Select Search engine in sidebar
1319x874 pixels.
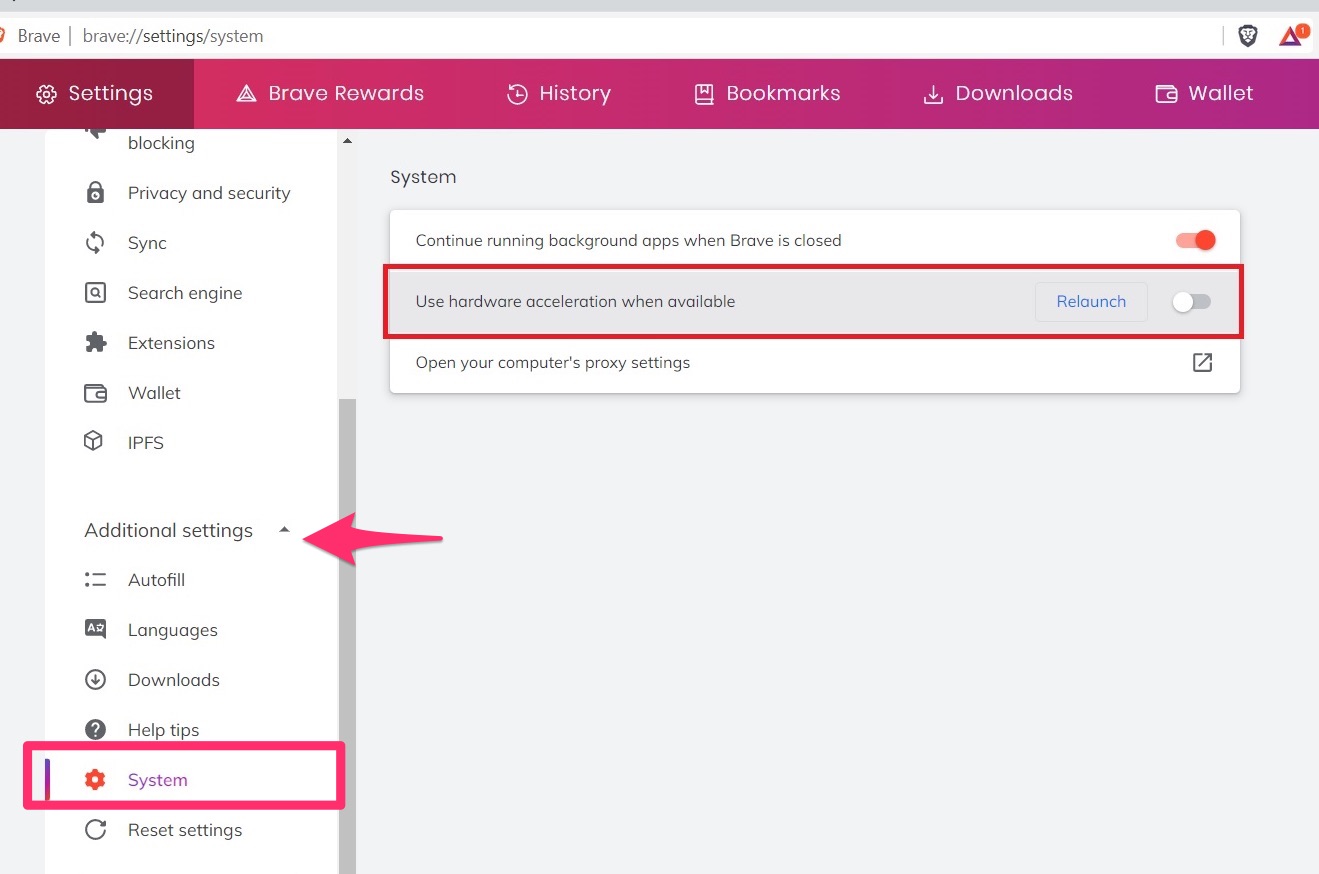coord(184,293)
